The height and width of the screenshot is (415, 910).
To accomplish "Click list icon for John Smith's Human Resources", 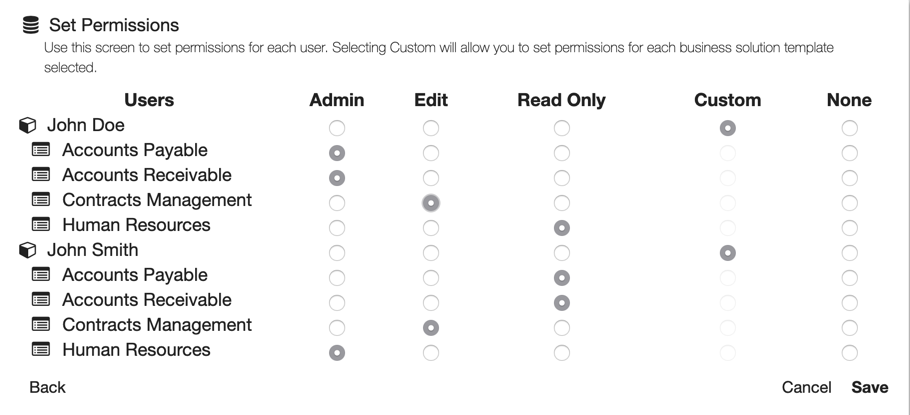I will coord(41,351).
